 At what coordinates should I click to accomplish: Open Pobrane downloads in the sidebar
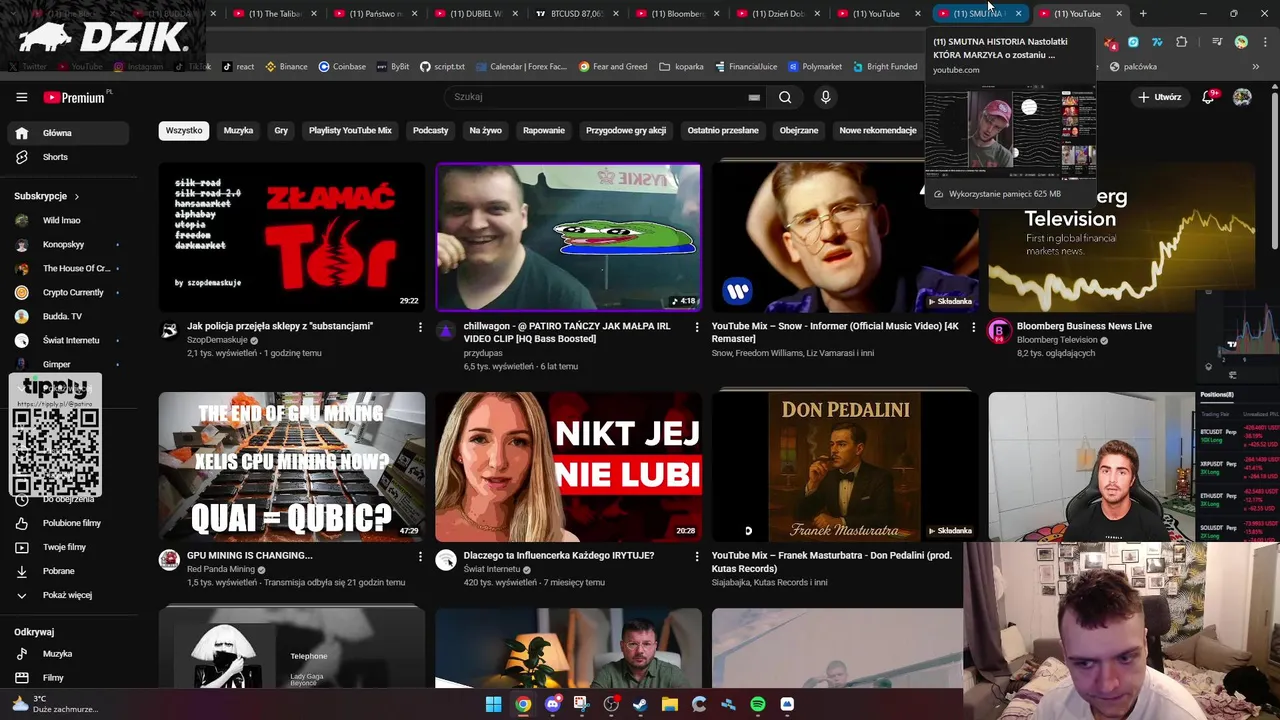[x=67, y=571]
